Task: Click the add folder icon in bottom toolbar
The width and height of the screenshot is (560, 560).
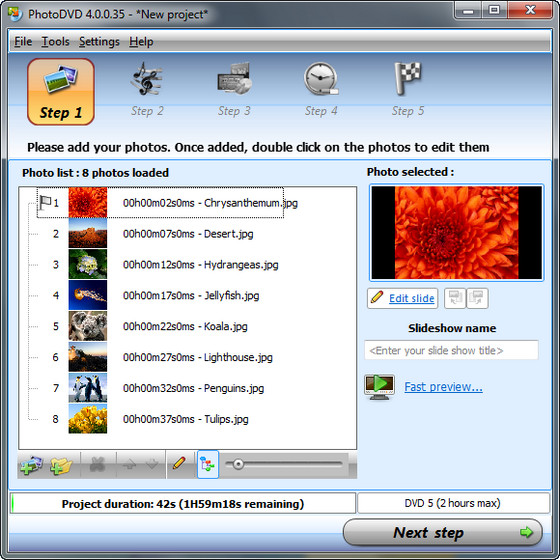Action: (x=61, y=465)
